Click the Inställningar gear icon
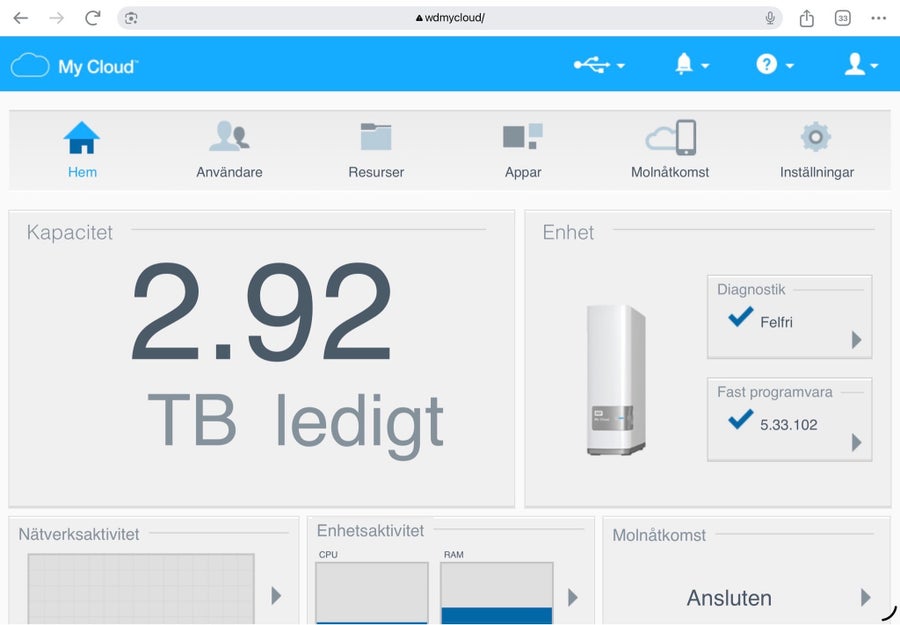Viewport: 900px width, 625px height. click(816, 137)
